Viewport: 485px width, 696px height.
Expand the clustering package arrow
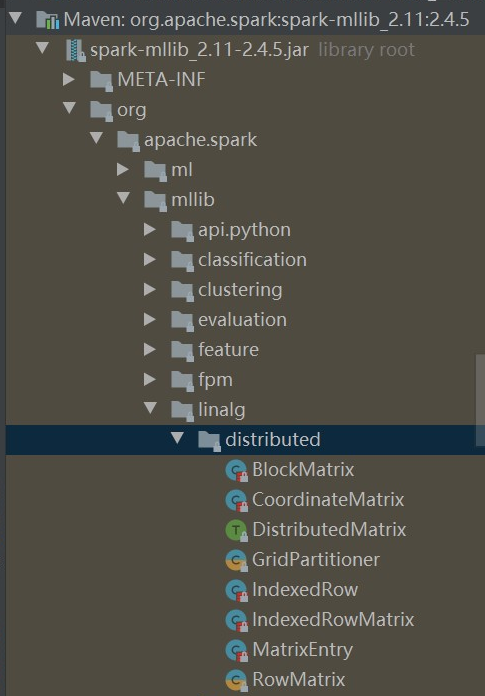150,289
